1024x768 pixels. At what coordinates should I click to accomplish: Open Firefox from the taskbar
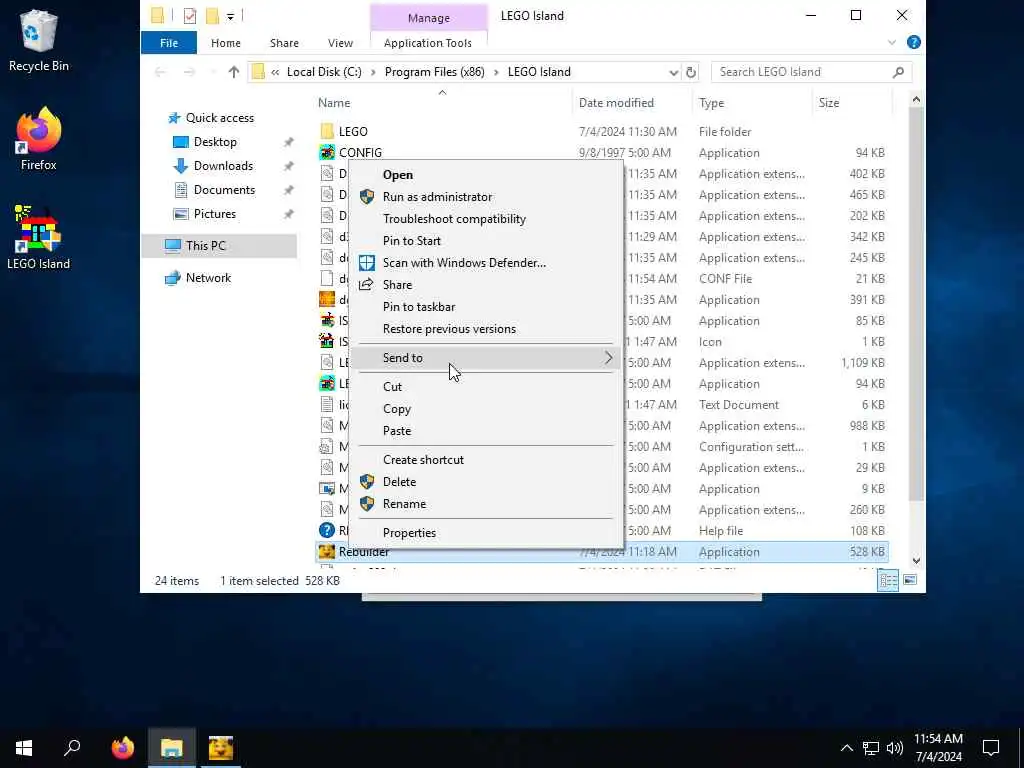tap(122, 748)
